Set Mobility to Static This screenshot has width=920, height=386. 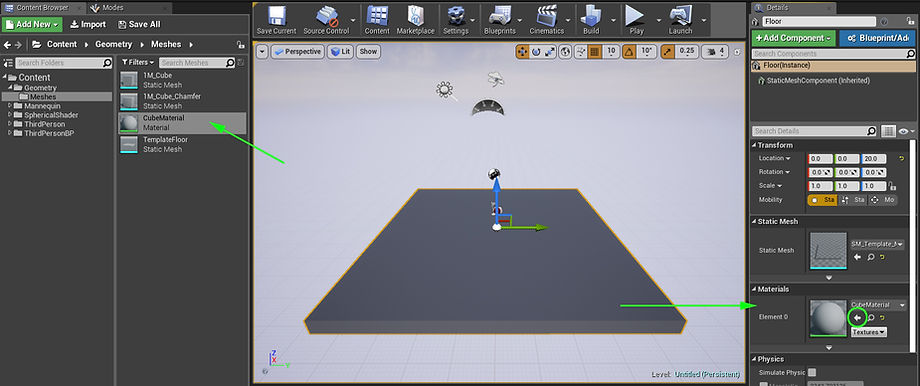tap(823, 200)
